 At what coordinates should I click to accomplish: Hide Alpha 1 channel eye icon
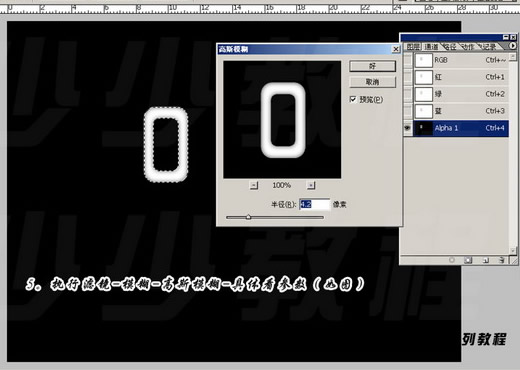point(407,128)
